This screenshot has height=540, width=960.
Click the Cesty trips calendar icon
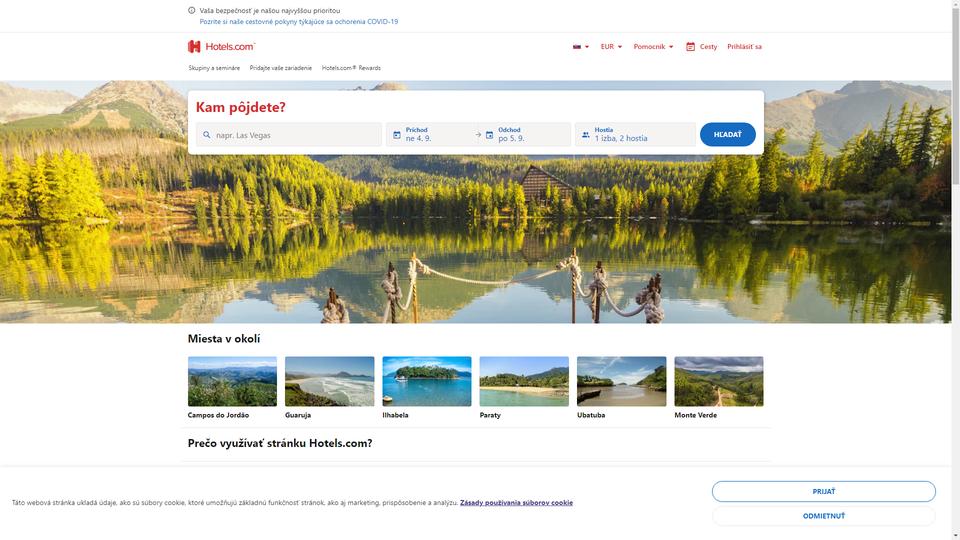pyautogui.click(x=690, y=47)
